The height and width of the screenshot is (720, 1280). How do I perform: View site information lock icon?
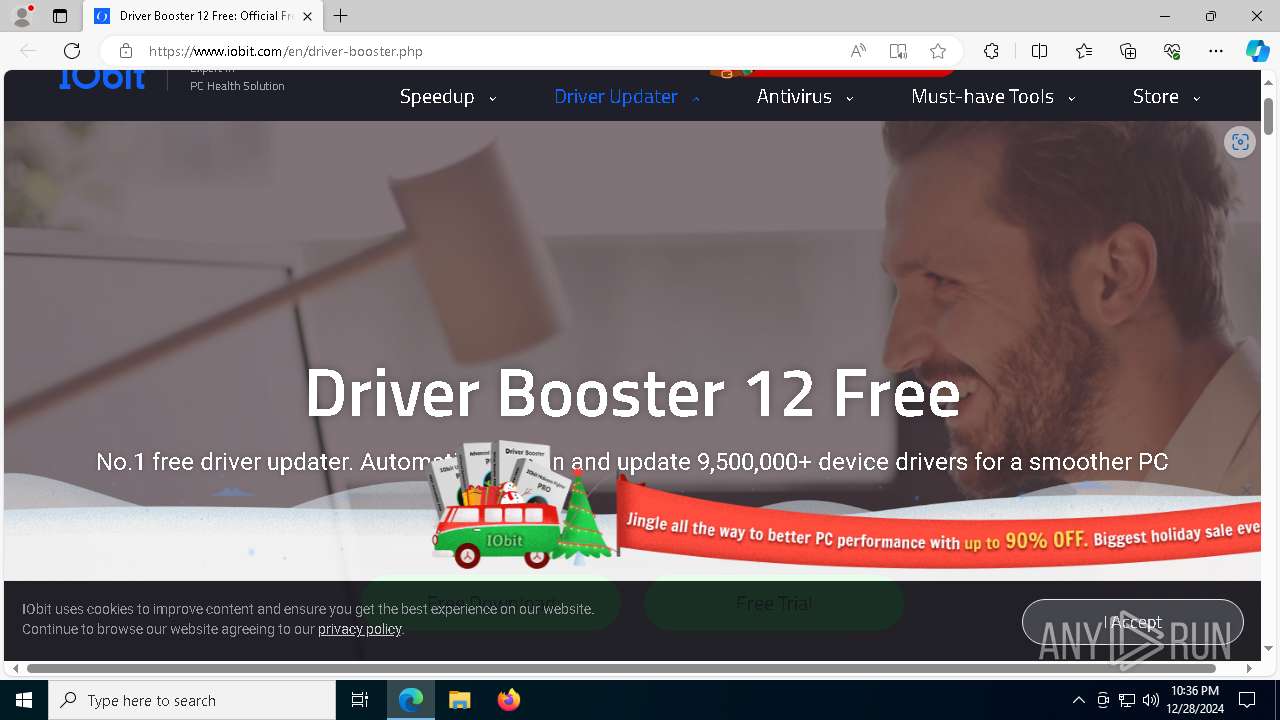click(126, 51)
